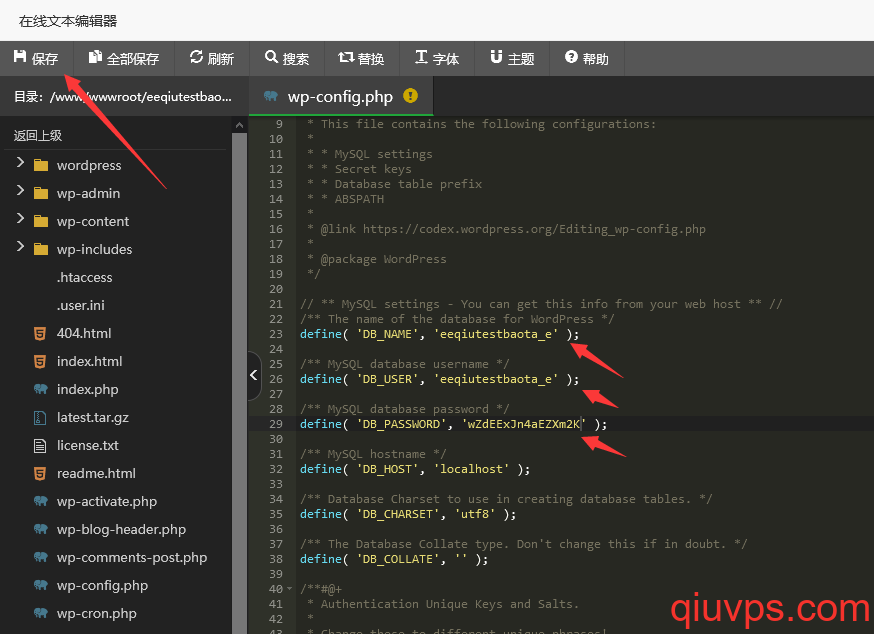Collapse the file sidebar with the left arrow handle

(x=254, y=375)
